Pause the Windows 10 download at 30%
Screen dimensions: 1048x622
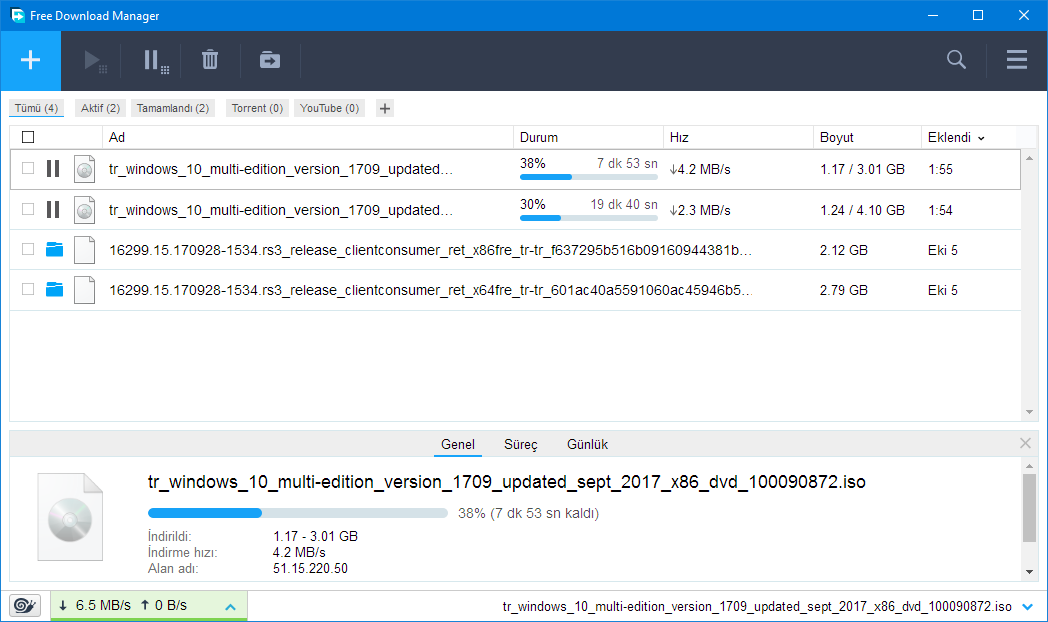tap(53, 210)
